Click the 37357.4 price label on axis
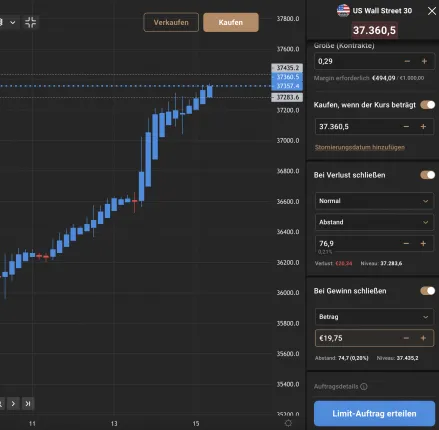Viewport: 439px width, 430px height. tap(287, 86)
